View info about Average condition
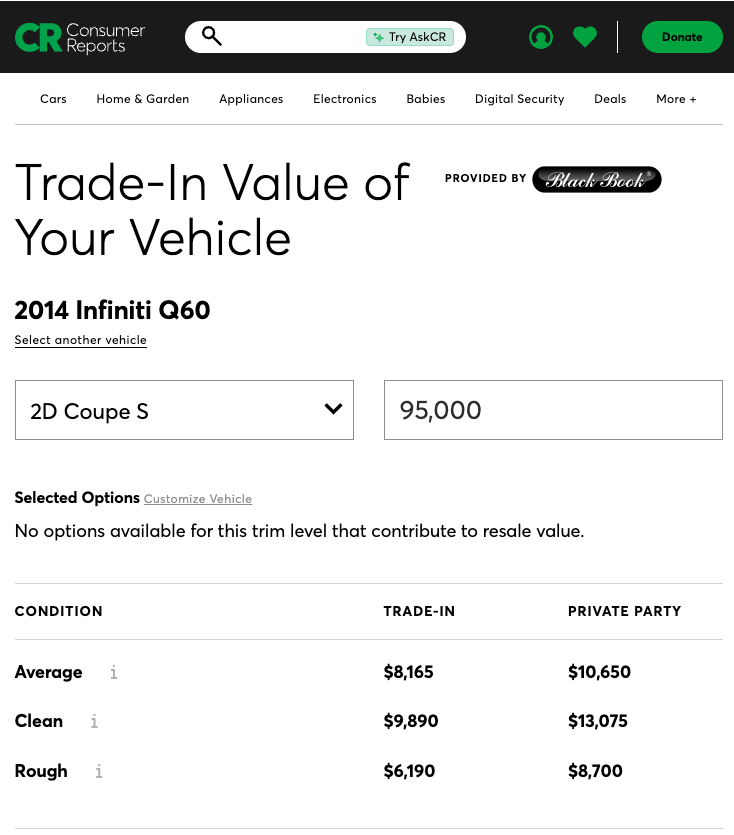734x835 pixels. coord(113,672)
